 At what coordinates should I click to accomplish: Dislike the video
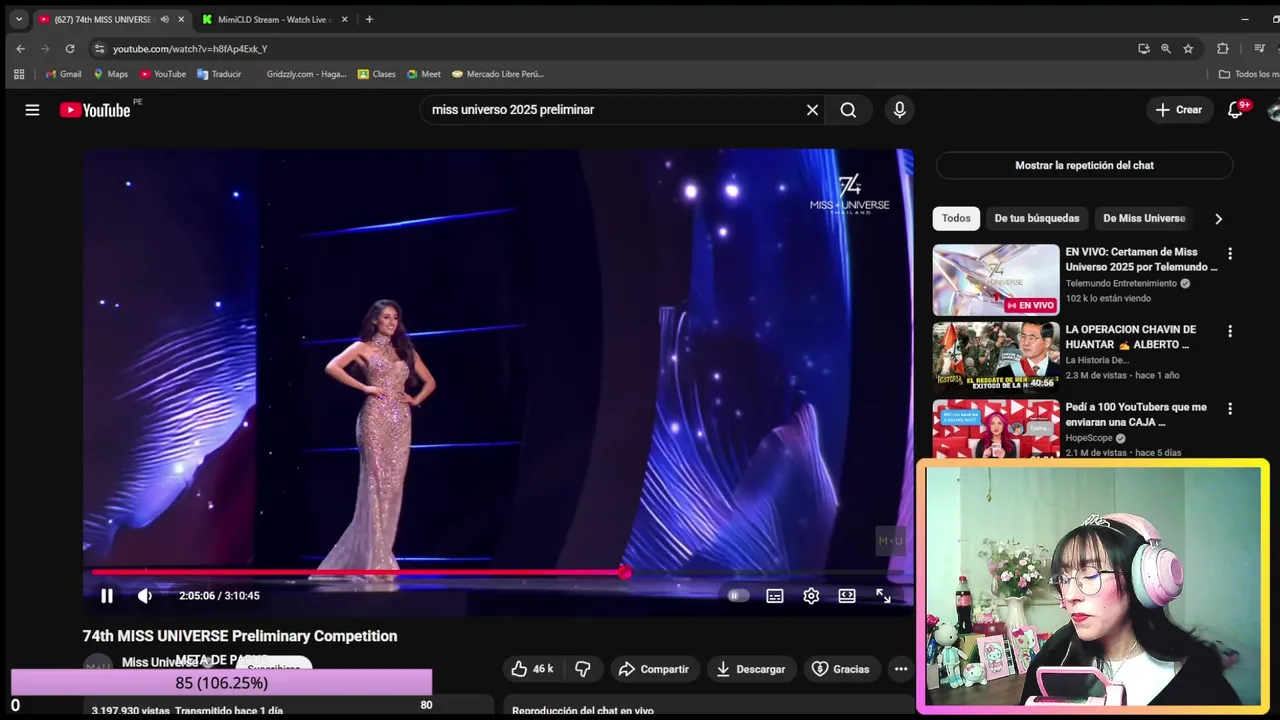[x=583, y=669]
